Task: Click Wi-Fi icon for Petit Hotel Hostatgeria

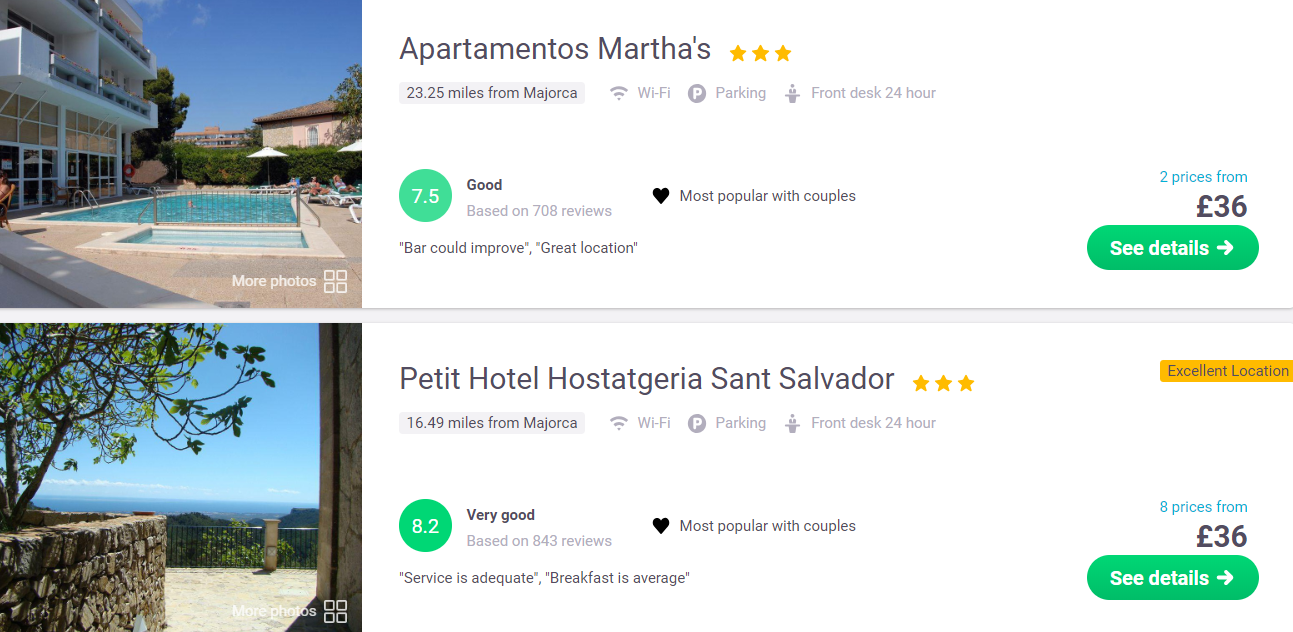Action: click(x=619, y=423)
